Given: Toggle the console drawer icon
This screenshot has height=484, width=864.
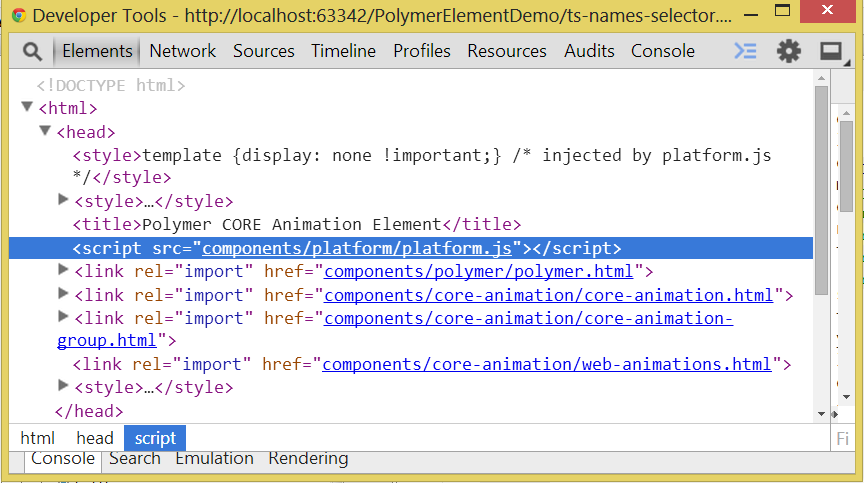Looking at the screenshot, I should point(745,51).
